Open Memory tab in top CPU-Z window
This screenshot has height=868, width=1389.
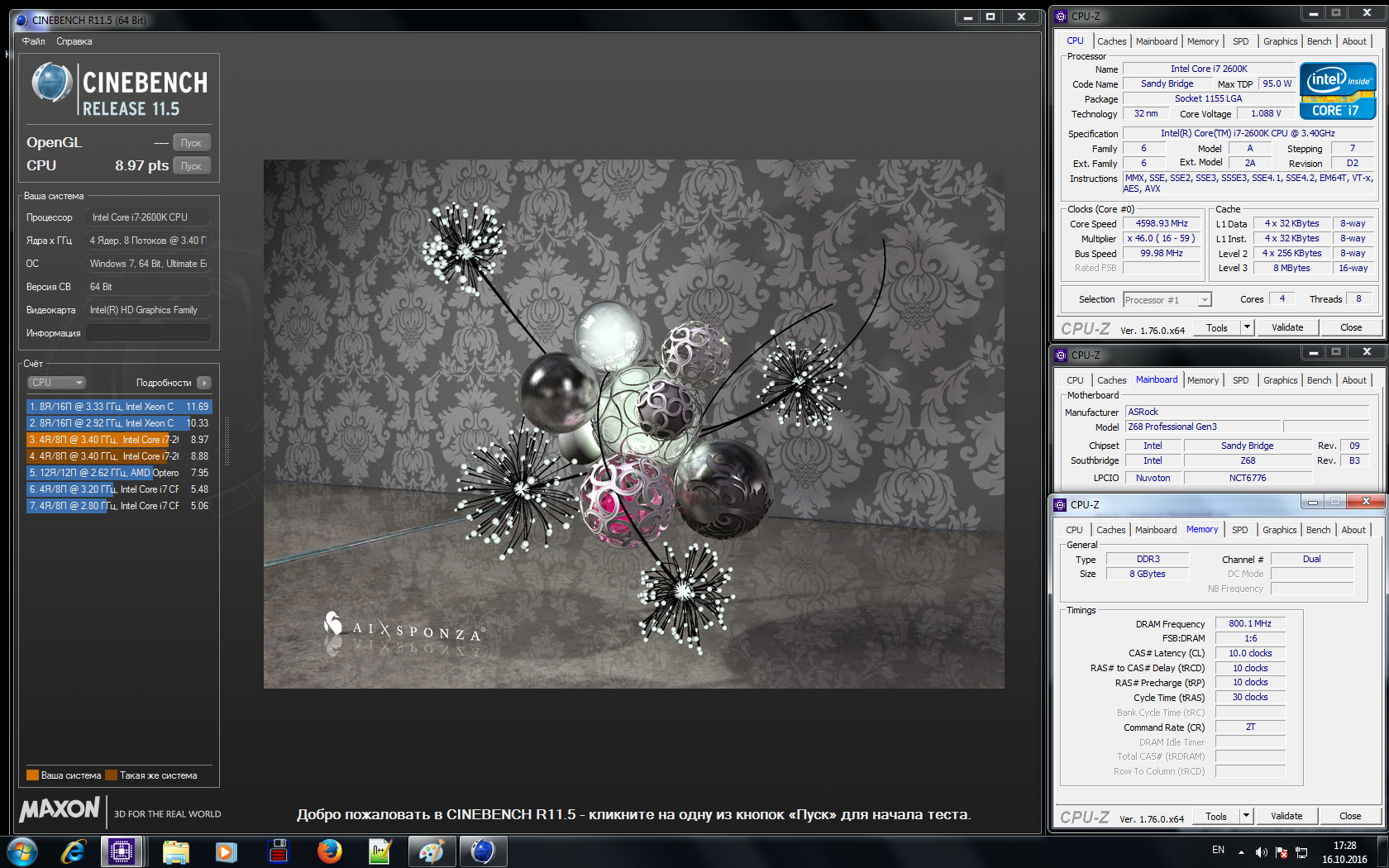click(x=1203, y=41)
